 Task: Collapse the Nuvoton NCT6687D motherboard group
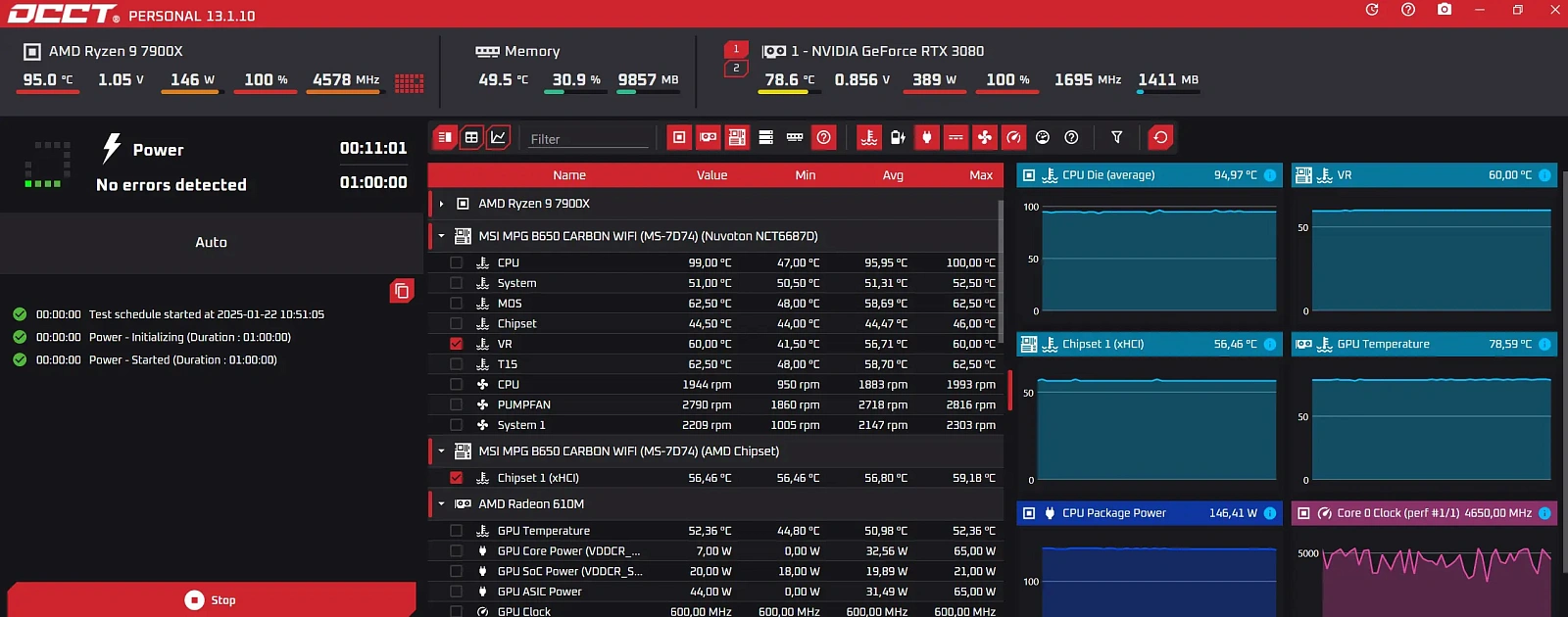(x=442, y=236)
